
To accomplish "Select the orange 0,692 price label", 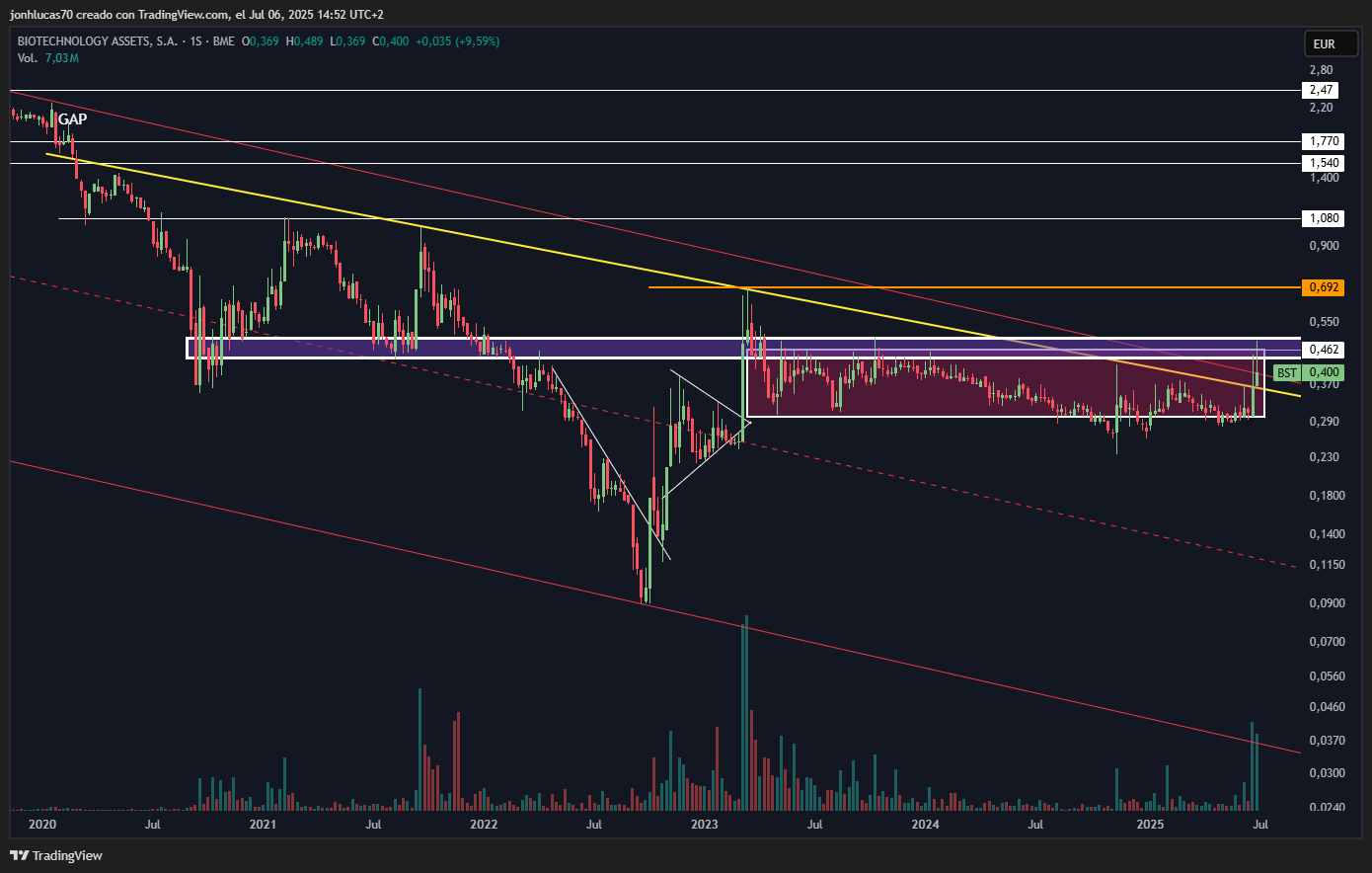I will click(x=1323, y=287).
